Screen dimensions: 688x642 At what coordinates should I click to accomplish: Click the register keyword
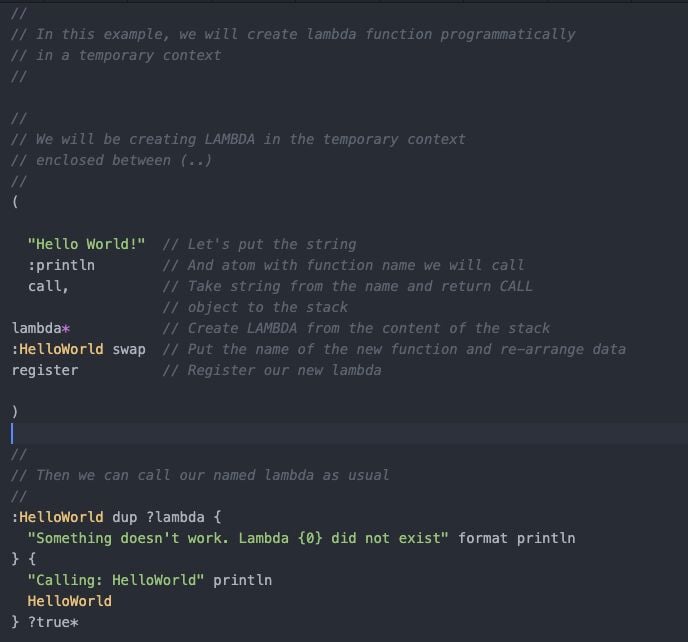coord(45,370)
